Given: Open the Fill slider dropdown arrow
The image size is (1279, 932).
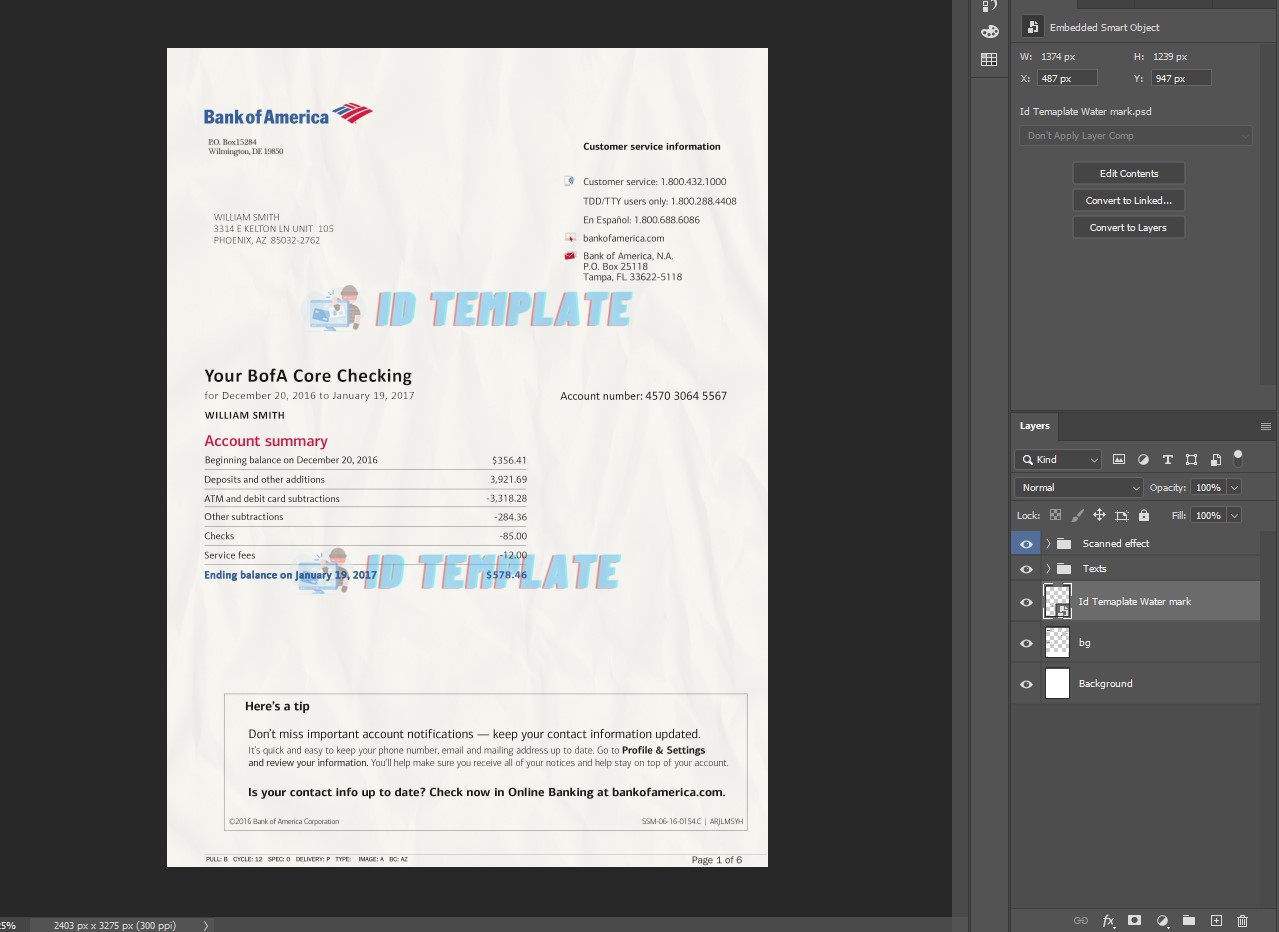Looking at the screenshot, I should pyautogui.click(x=1234, y=515).
